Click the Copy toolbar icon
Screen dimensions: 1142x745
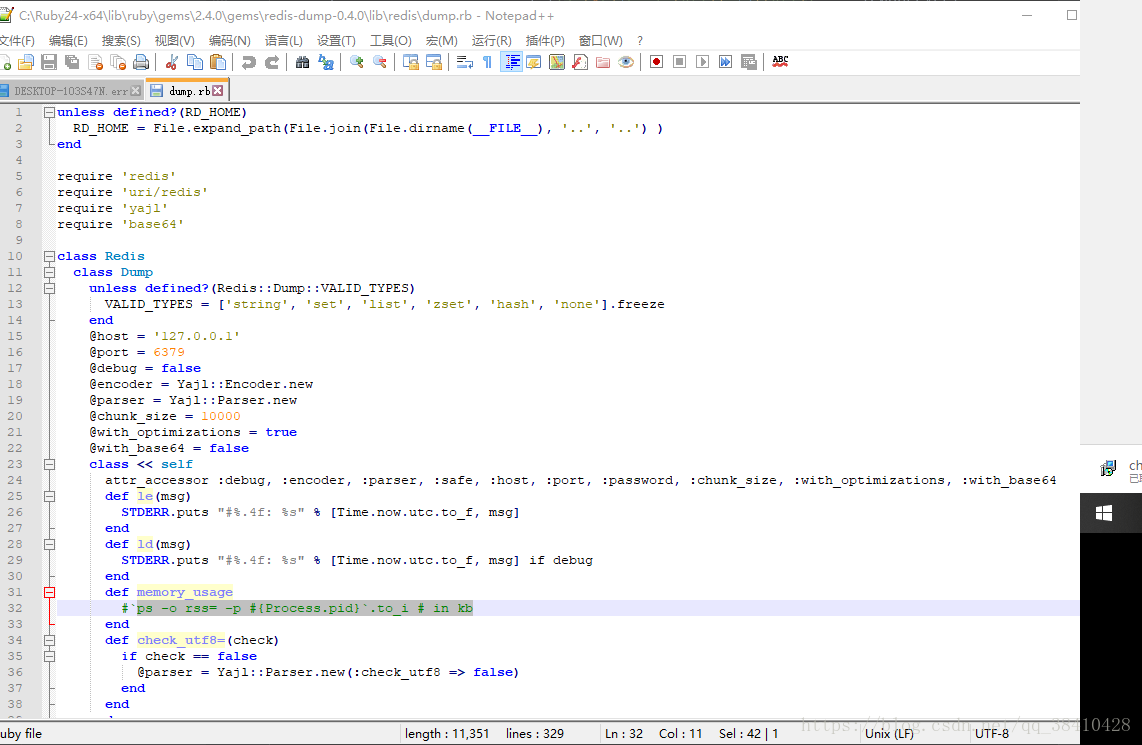pyautogui.click(x=195, y=63)
